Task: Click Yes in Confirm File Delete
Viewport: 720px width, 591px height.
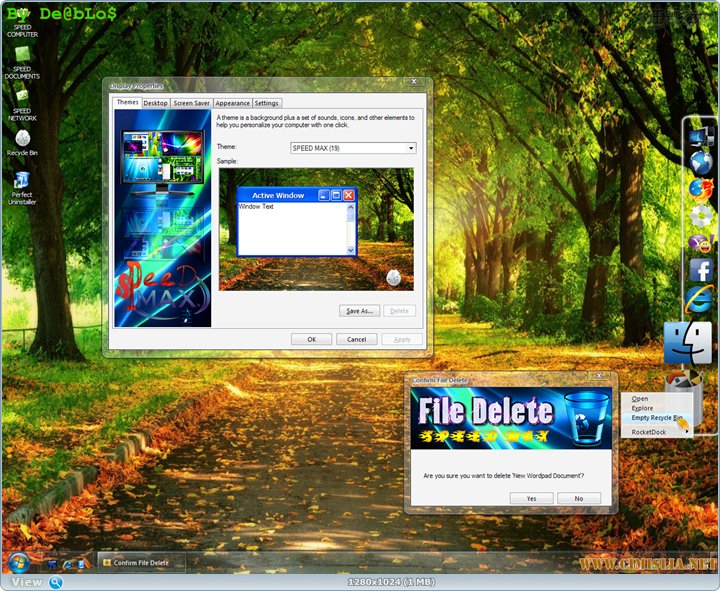Action: (531, 498)
